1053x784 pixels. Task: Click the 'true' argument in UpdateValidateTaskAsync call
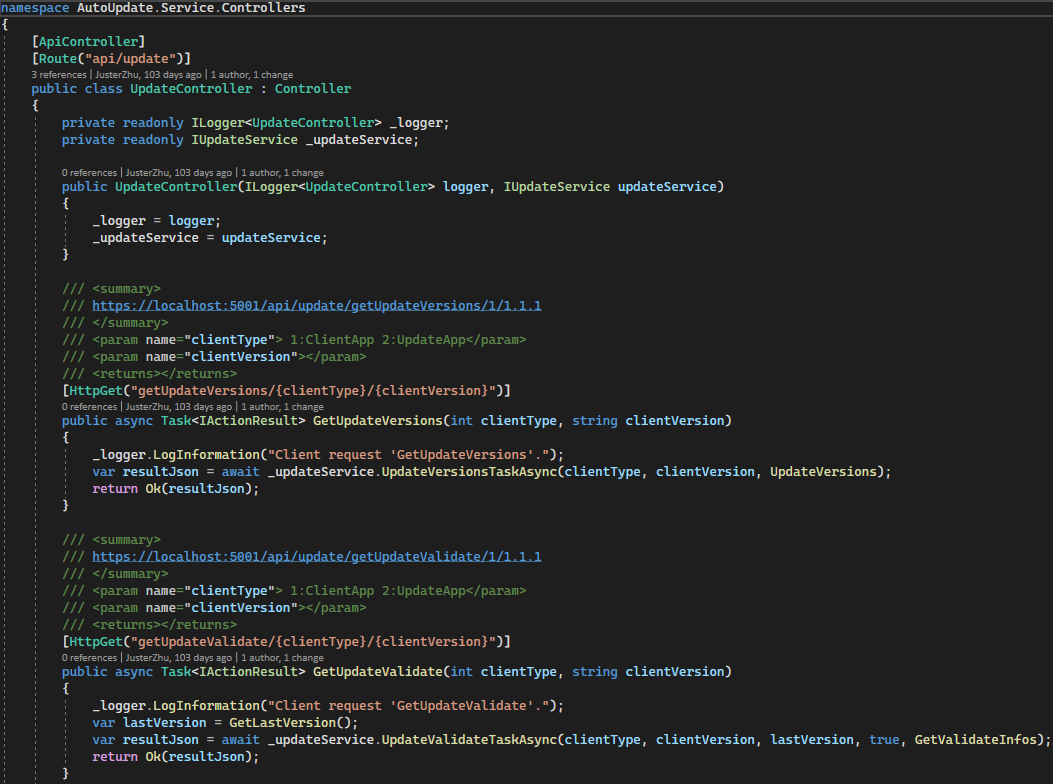pyautogui.click(x=884, y=740)
